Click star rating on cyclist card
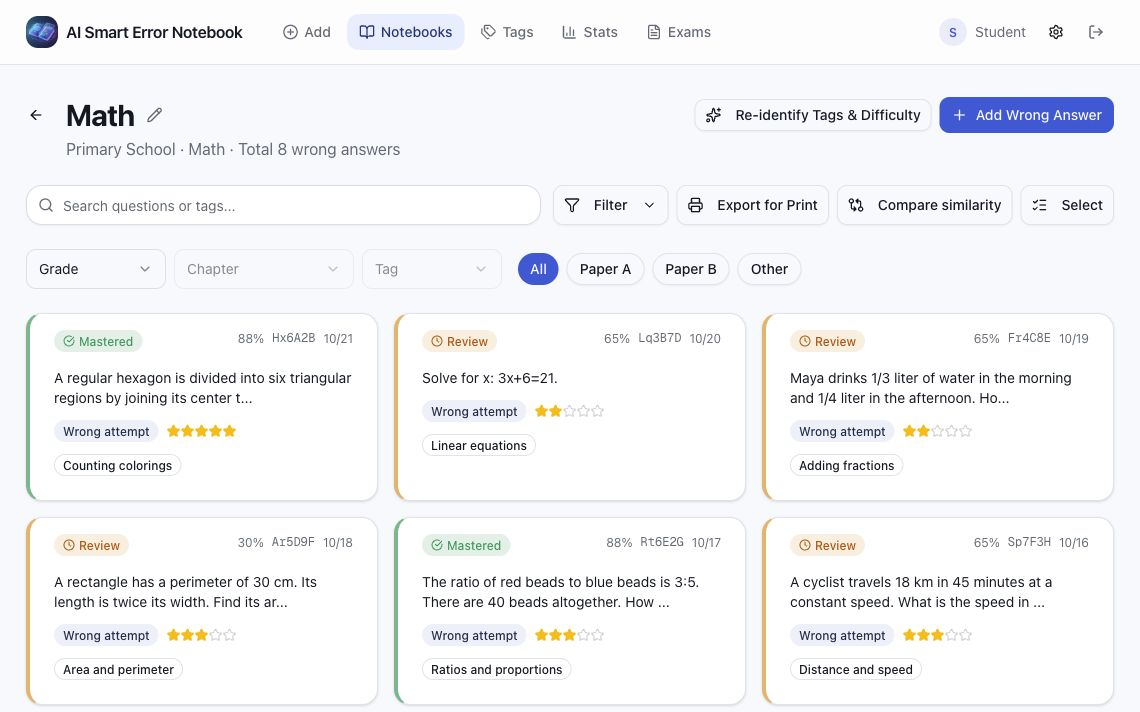 point(937,635)
